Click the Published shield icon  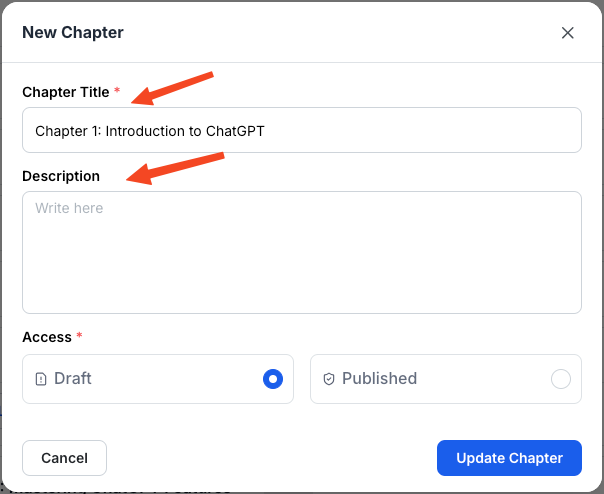(329, 379)
